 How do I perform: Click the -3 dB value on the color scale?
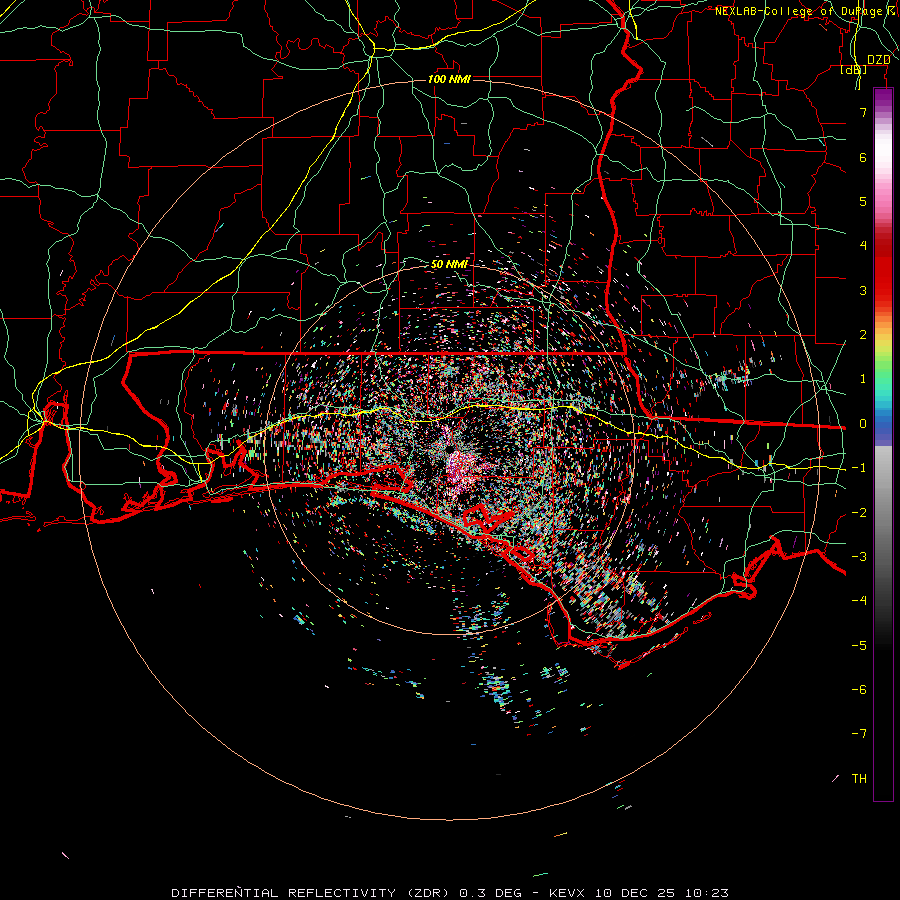coord(859,557)
